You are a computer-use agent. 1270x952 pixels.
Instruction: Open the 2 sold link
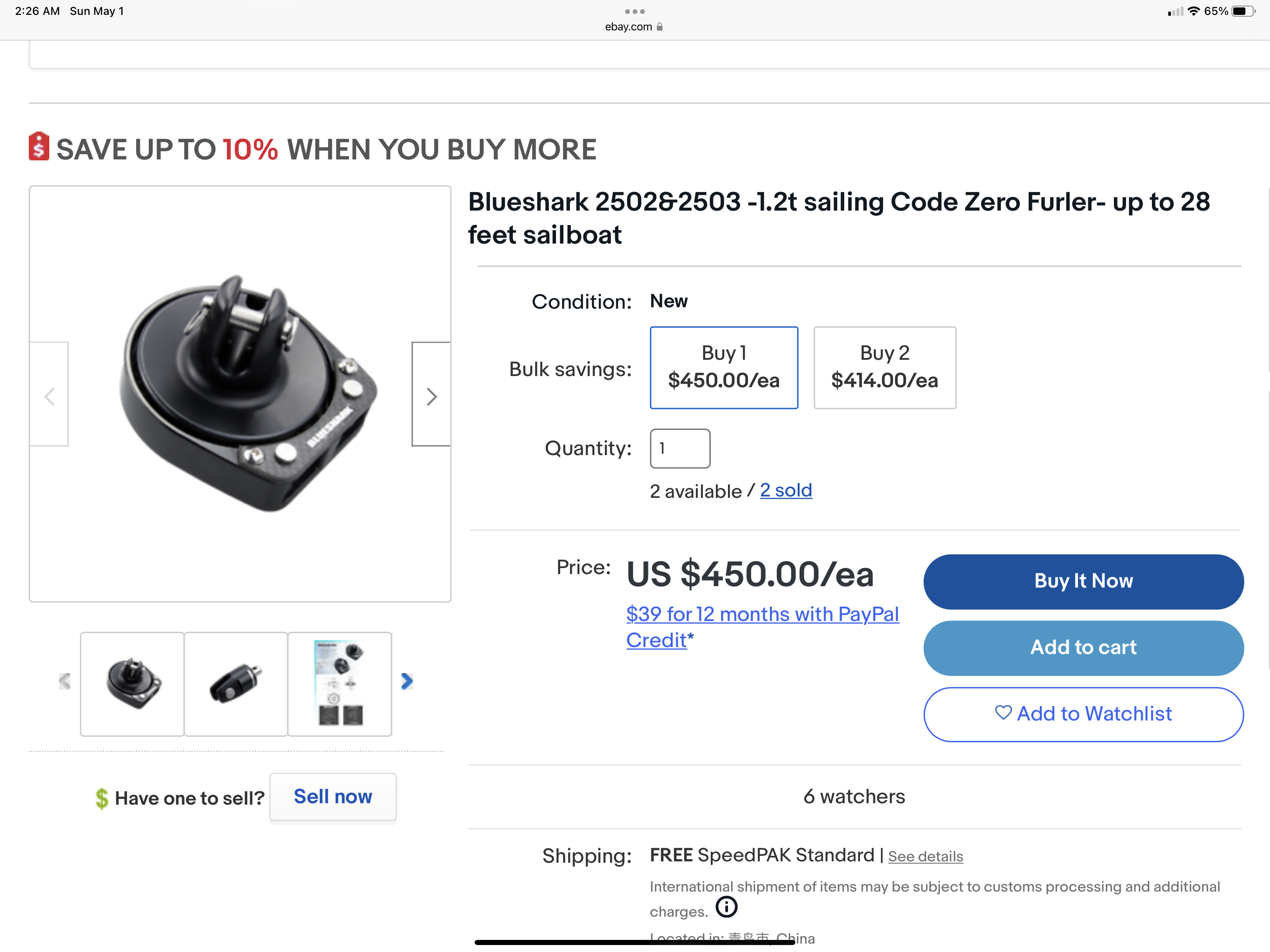[x=786, y=490]
